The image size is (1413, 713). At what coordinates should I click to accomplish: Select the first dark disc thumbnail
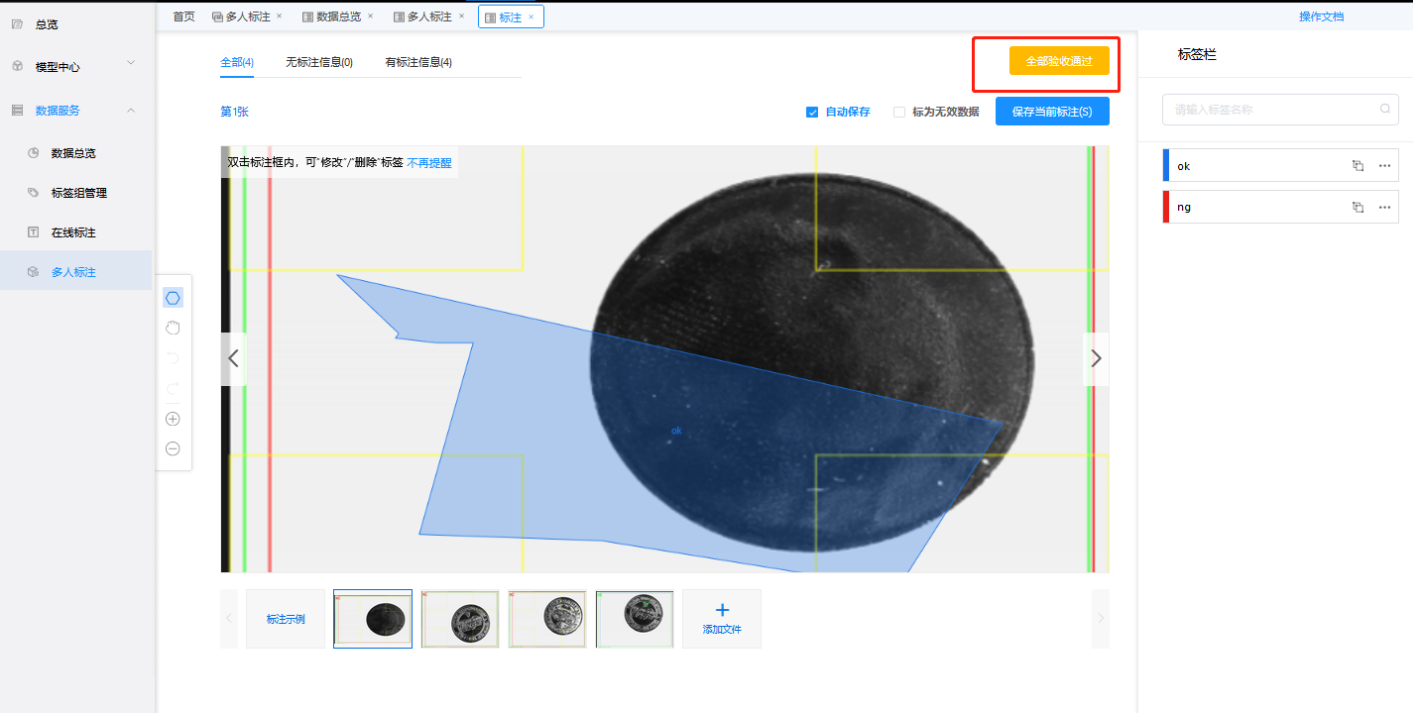click(373, 619)
